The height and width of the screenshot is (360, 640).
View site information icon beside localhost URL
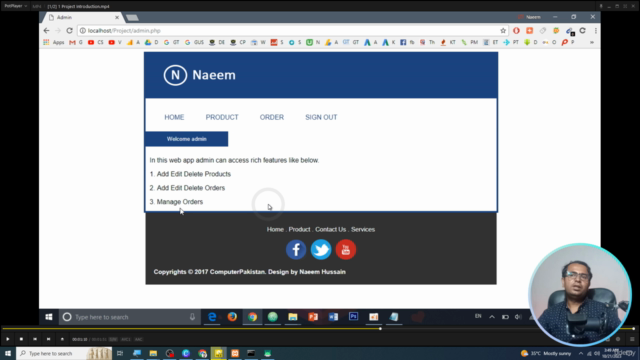coord(82,31)
